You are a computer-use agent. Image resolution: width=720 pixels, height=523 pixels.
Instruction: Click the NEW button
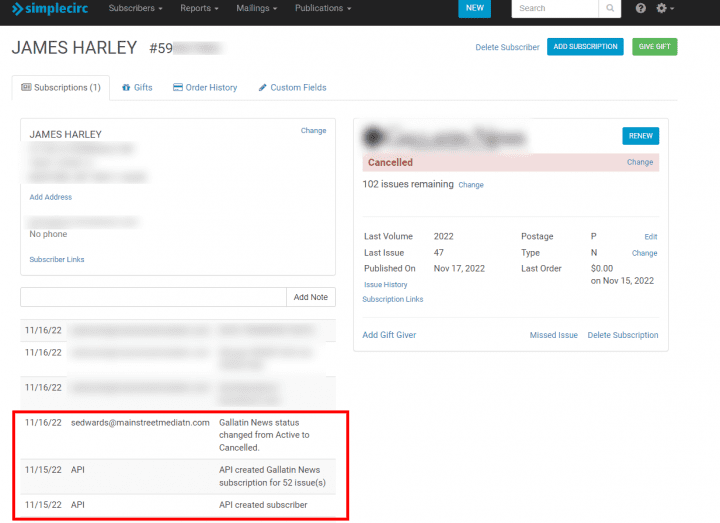(x=474, y=8)
